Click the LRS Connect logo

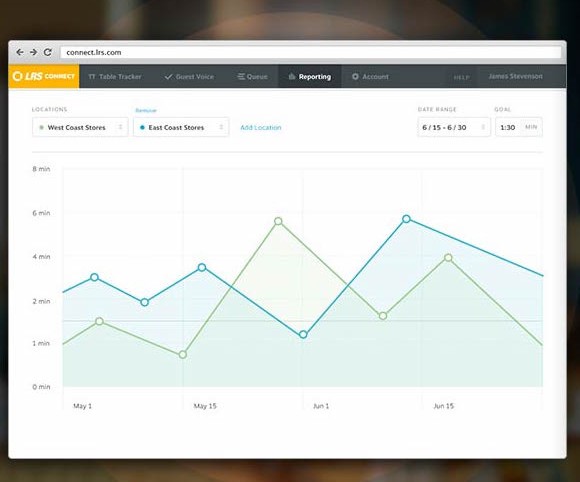[x=44, y=76]
